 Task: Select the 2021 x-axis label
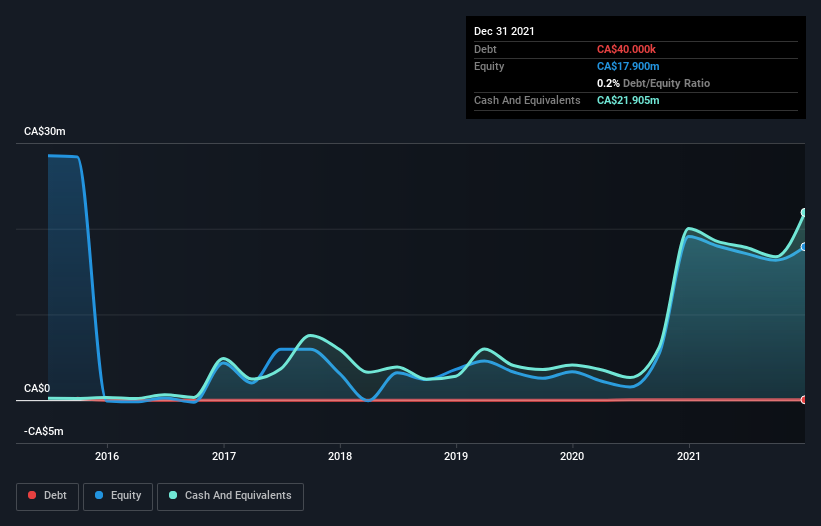689,456
